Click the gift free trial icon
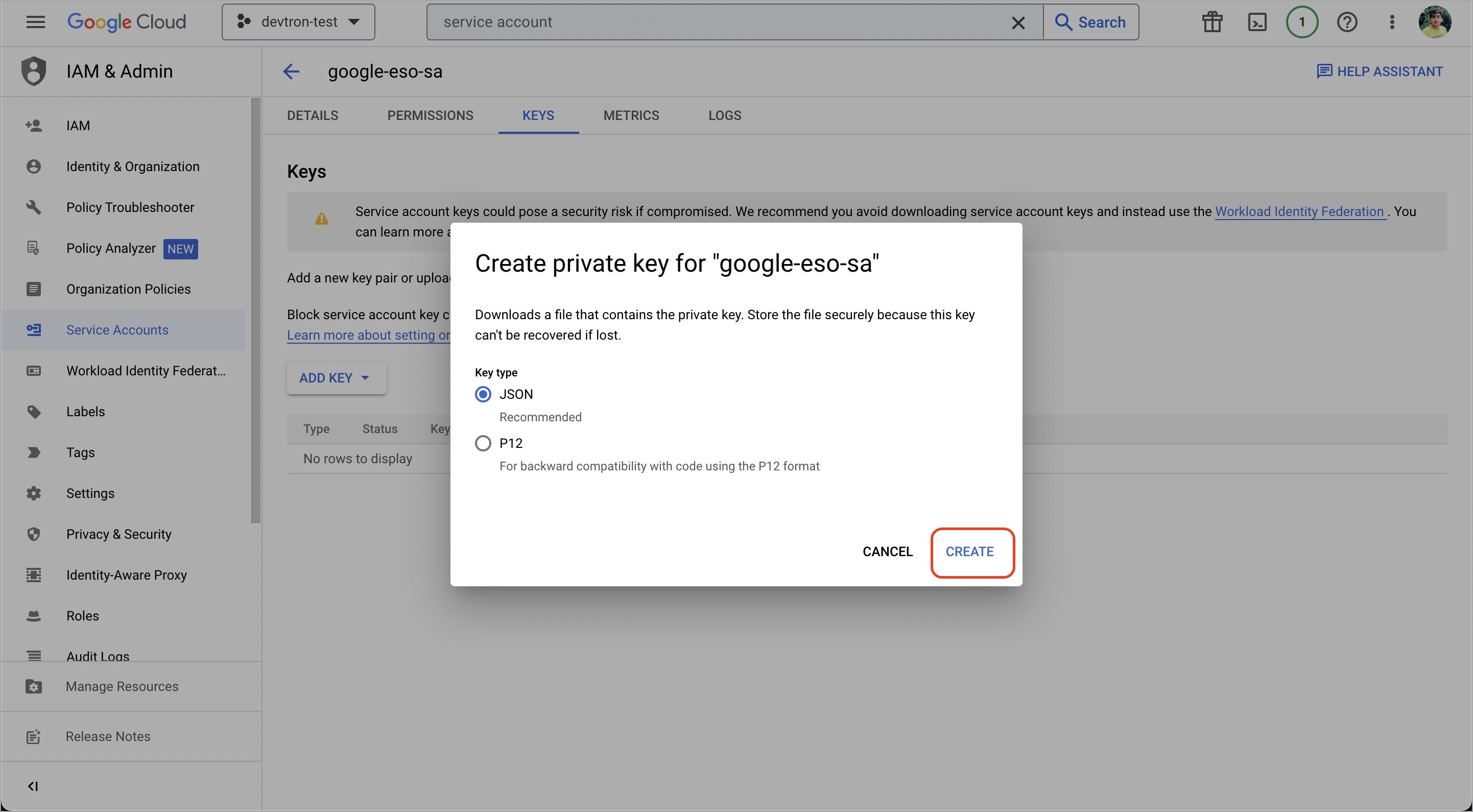The image size is (1473, 812). click(1211, 22)
